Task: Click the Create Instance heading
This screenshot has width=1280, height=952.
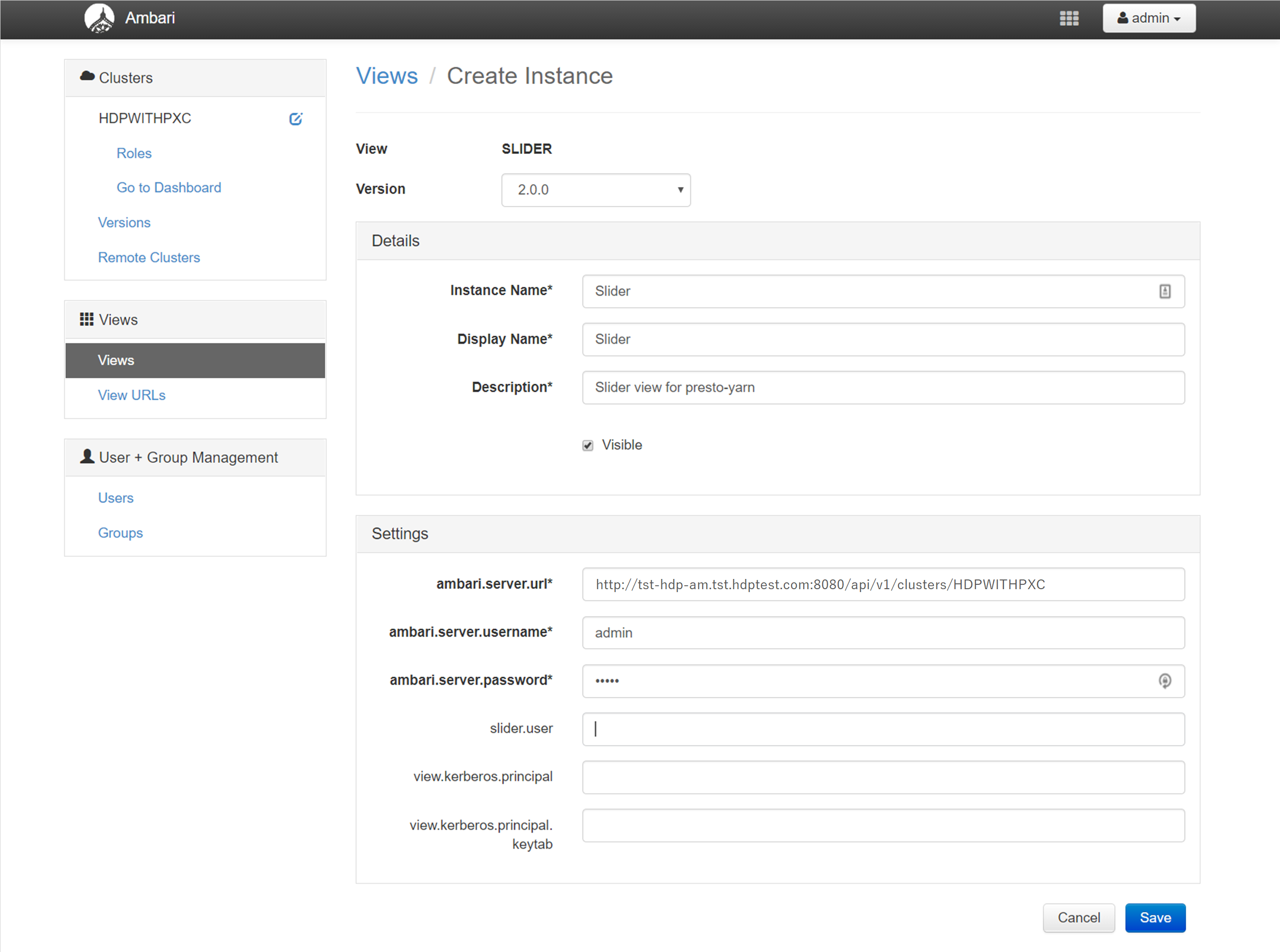Action: 529,76
